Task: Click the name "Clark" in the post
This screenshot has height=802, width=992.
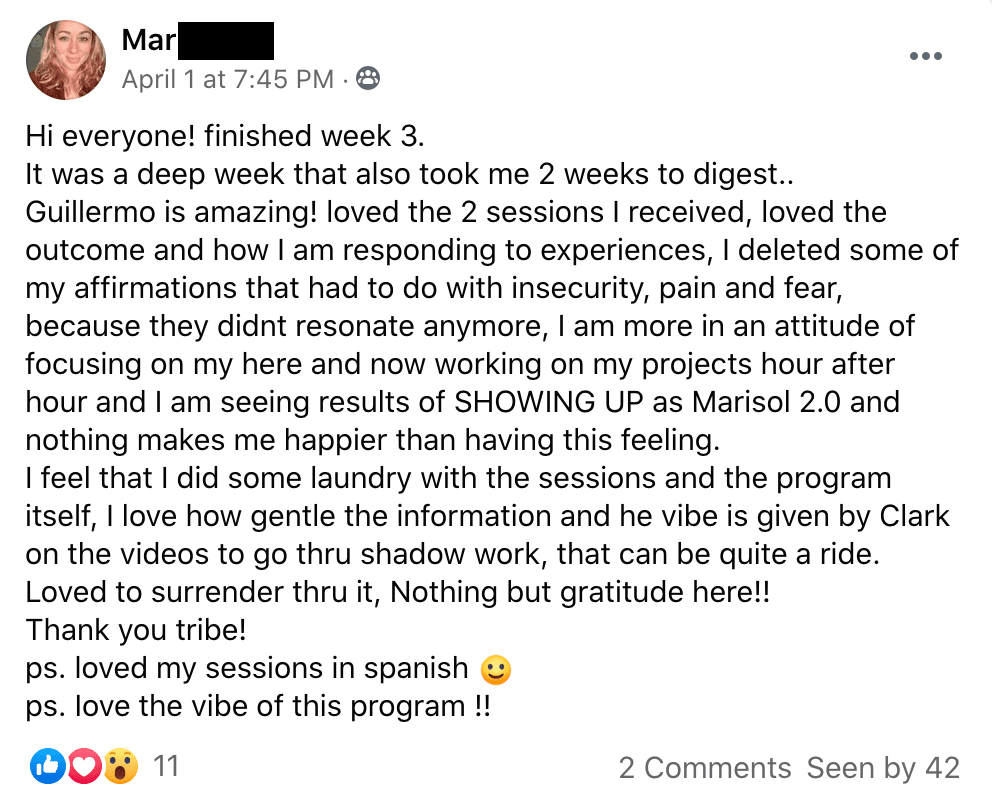Action: coord(914,516)
